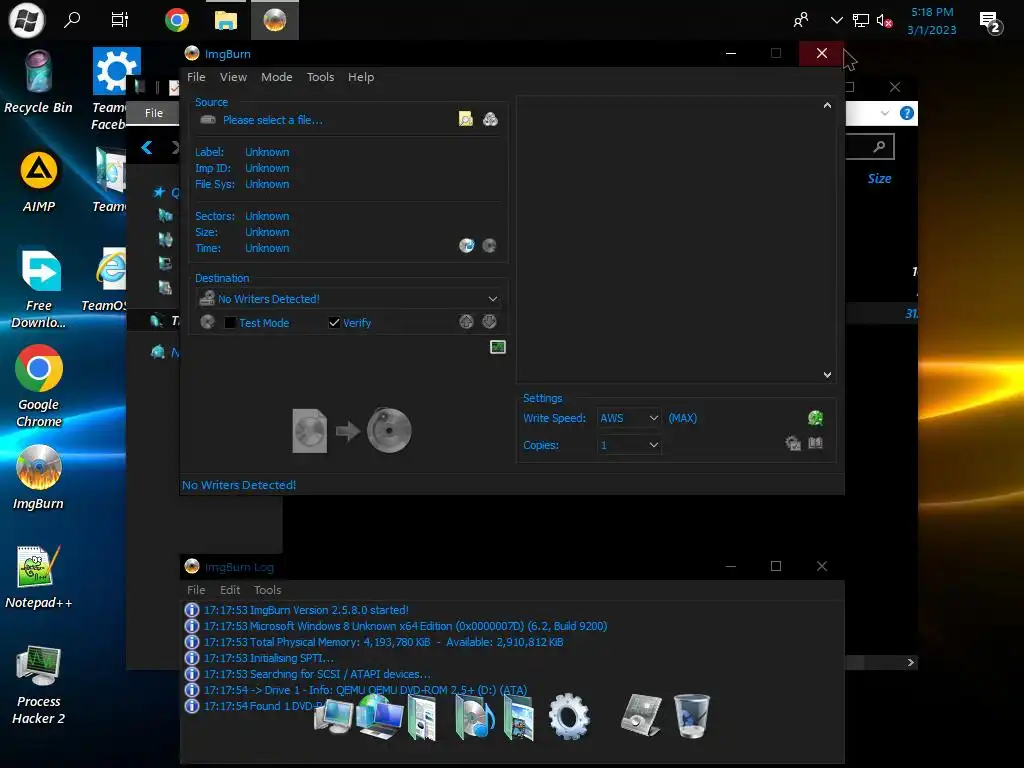
Task: Click the 'No Writers Detected!' status bar text
Action: pyautogui.click(x=239, y=485)
